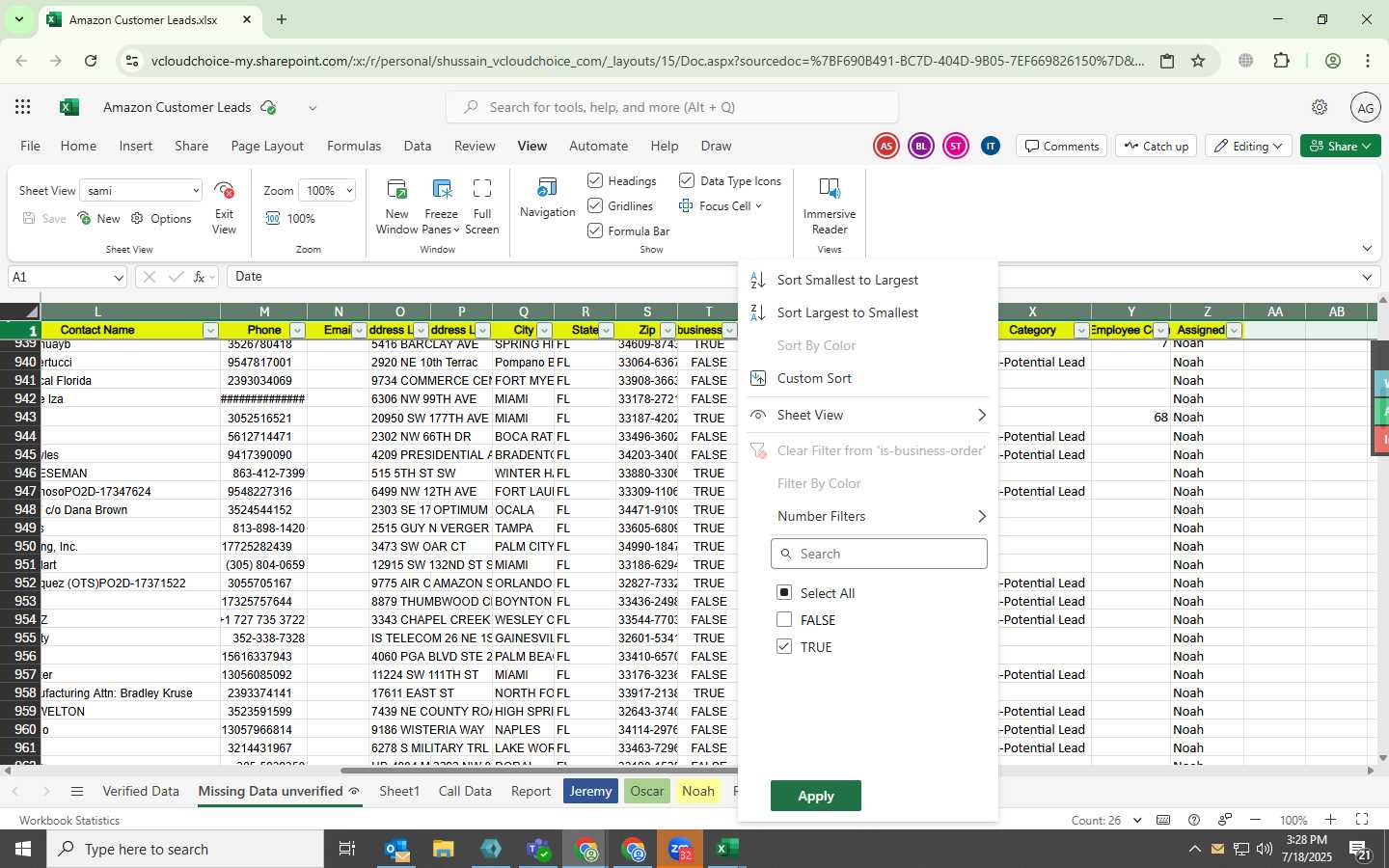Click the BL collaborator avatar
This screenshot has width=1389, height=868.
point(920,147)
